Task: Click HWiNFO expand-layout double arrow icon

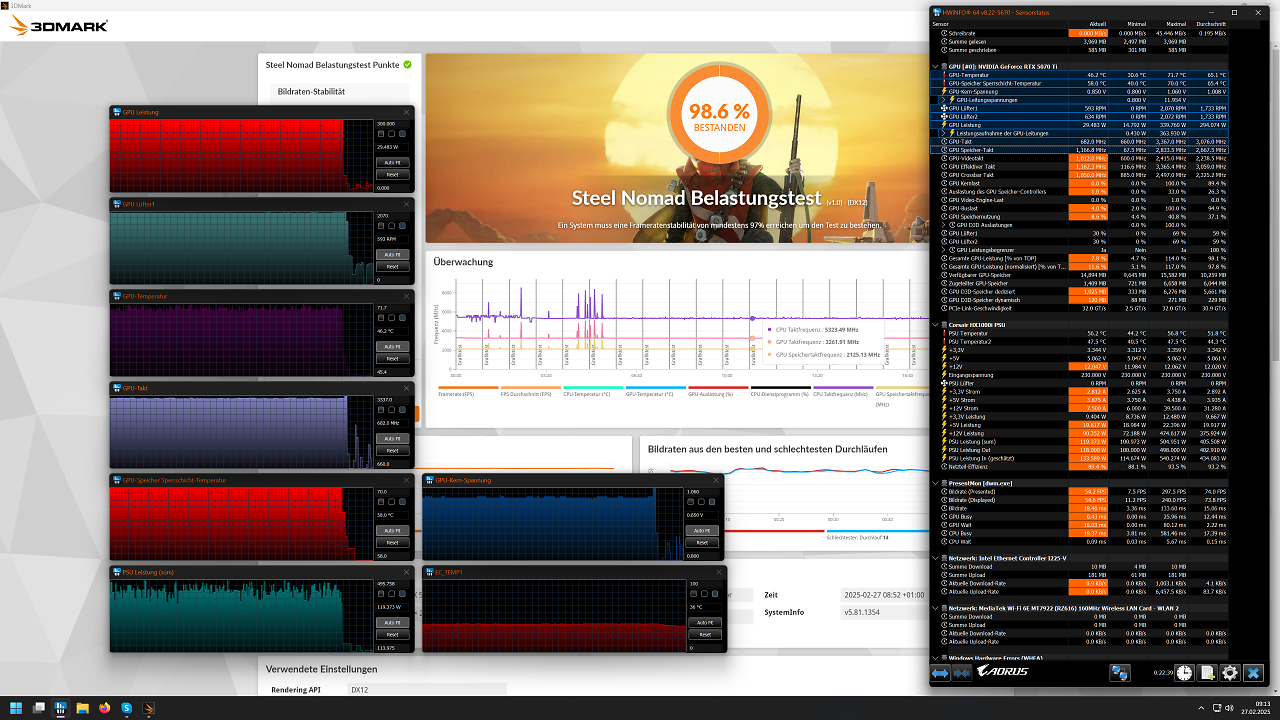Action: pyautogui.click(x=940, y=674)
